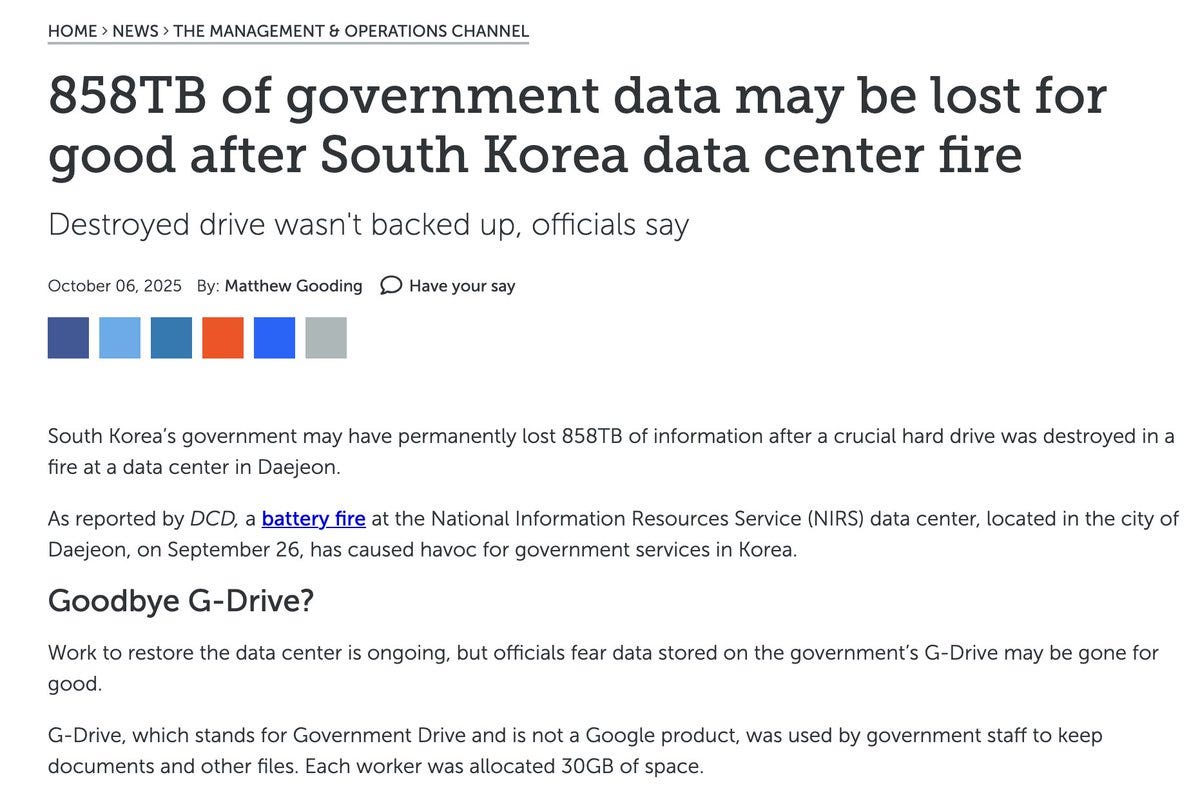
Task: Click the speech bubble comment icon
Action: click(x=390, y=285)
